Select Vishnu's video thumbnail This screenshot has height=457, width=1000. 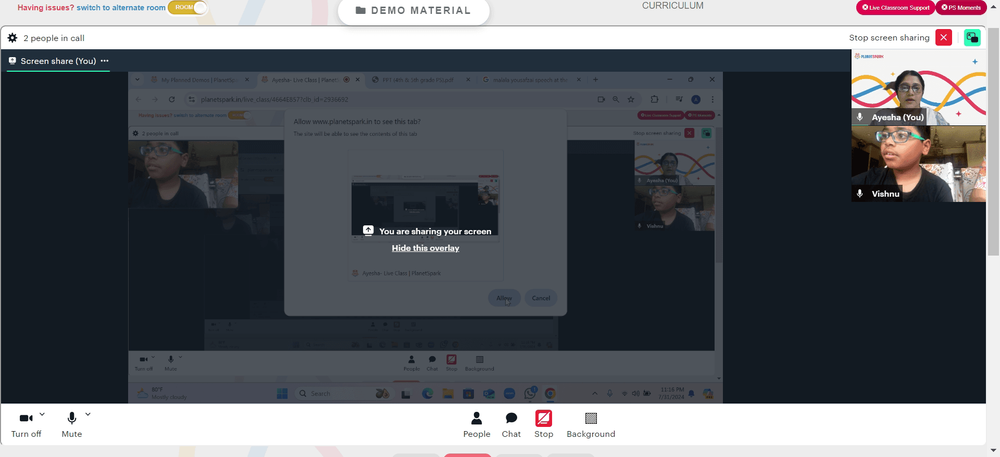911,164
